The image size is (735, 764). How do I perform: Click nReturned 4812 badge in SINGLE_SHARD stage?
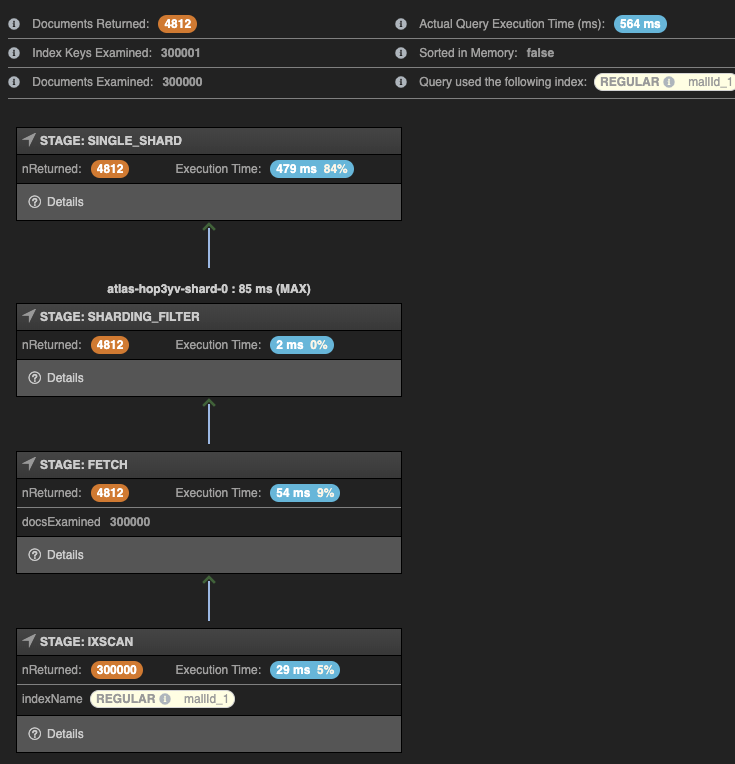110,169
